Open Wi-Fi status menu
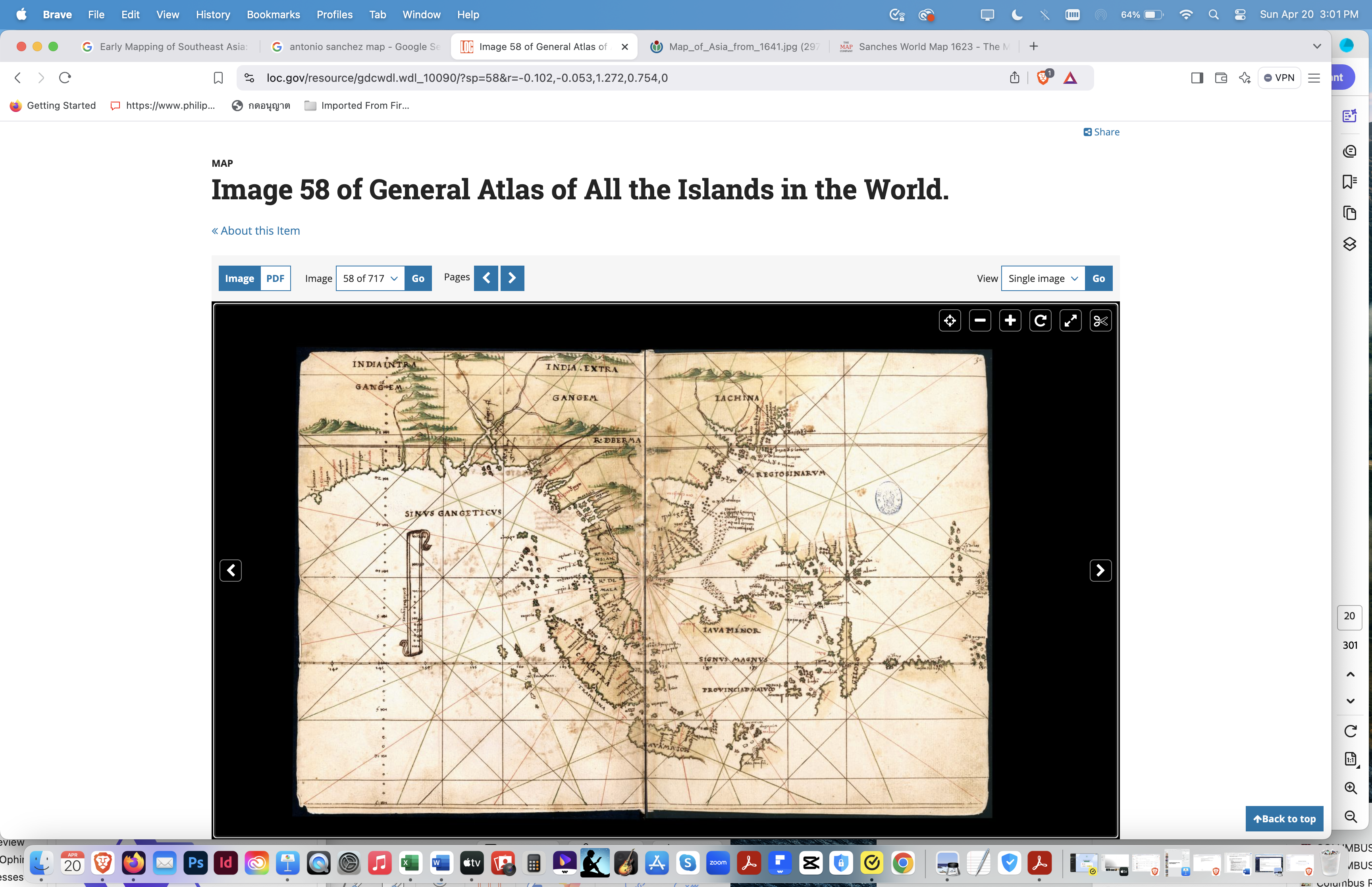The height and width of the screenshot is (887, 1372). [1185, 14]
